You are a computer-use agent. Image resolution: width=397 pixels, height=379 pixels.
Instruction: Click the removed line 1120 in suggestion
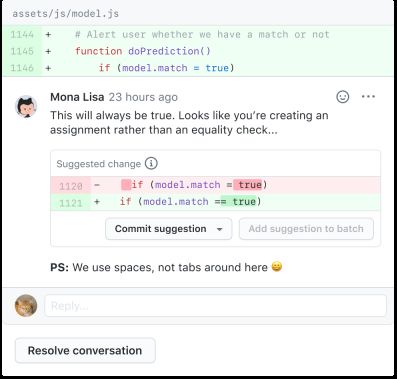(x=215, y=185)
